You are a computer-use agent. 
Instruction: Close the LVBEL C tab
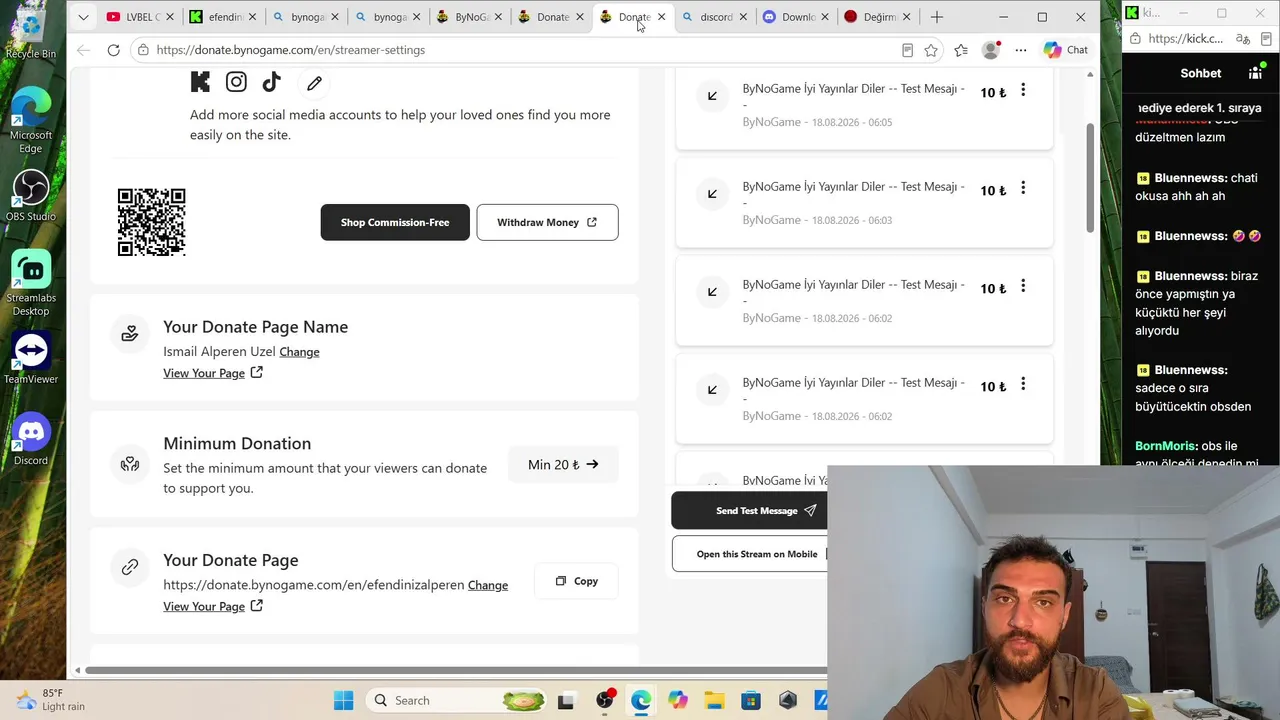point(170,17)
